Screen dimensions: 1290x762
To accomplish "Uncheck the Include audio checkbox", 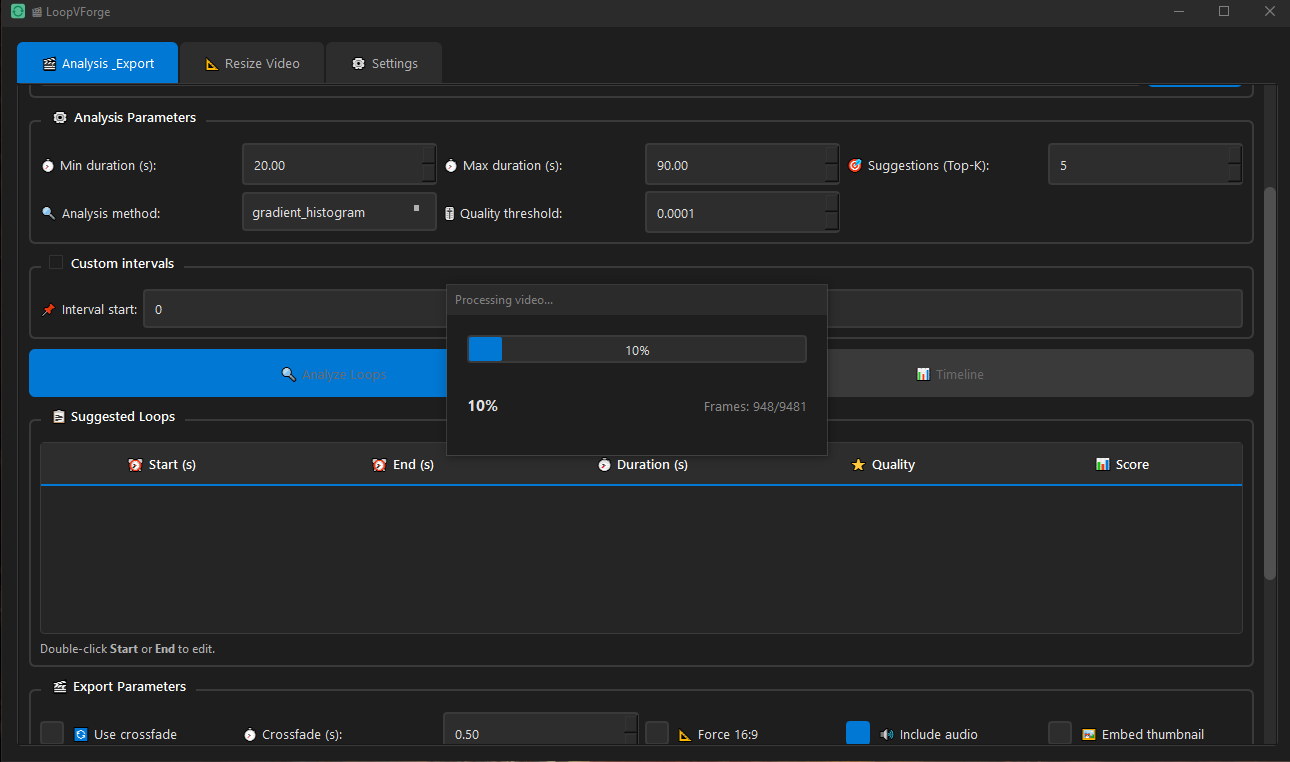I will [858, 733].
